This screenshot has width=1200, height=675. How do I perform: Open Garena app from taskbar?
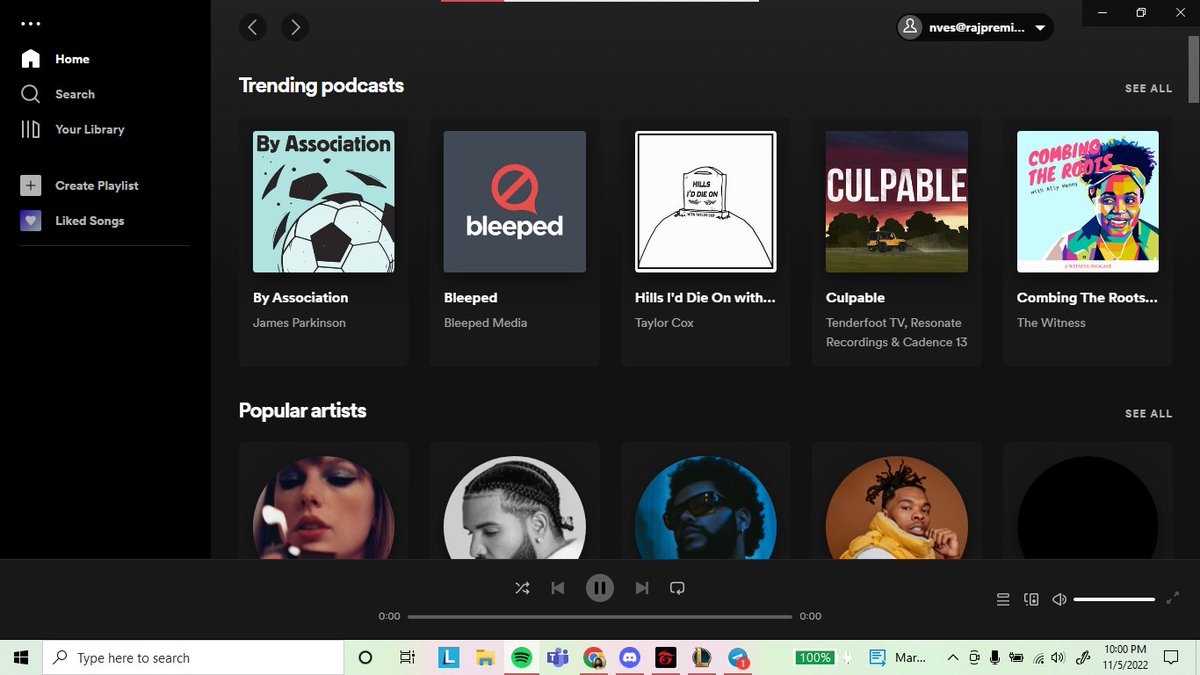(x=666, y=658)
